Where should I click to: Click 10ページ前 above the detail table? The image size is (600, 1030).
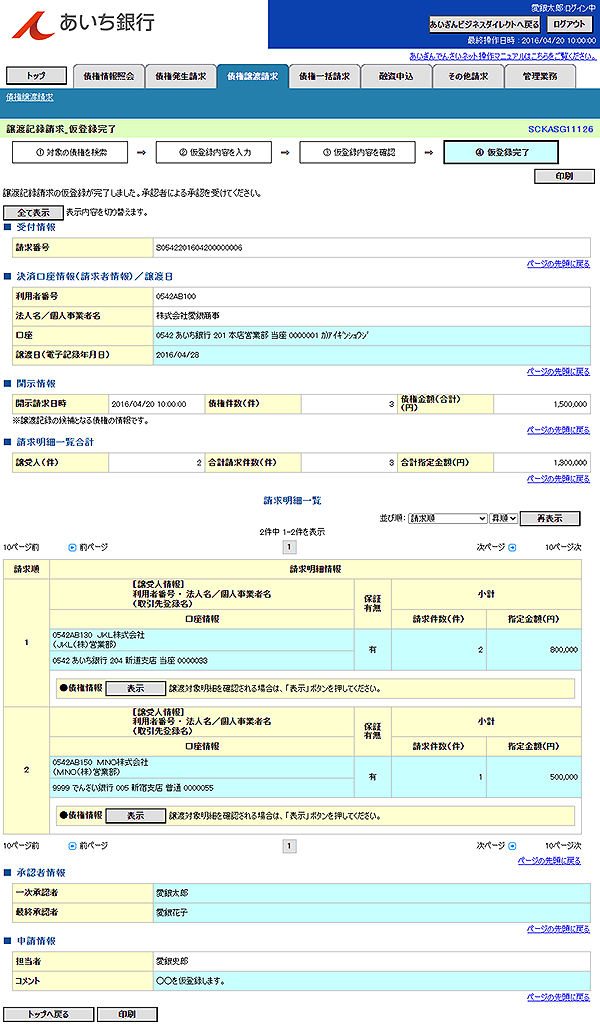(x=21, y=547)
